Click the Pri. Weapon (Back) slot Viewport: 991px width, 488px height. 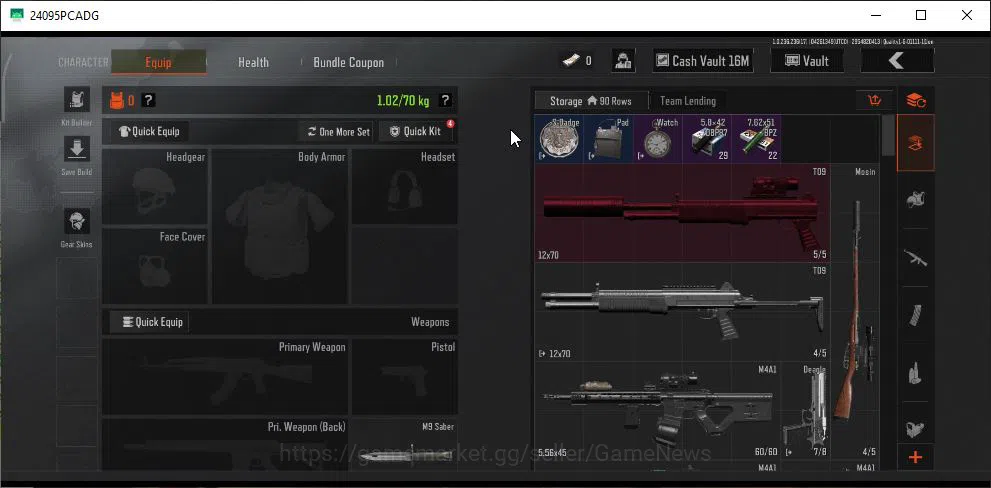[x=225, y=444]
